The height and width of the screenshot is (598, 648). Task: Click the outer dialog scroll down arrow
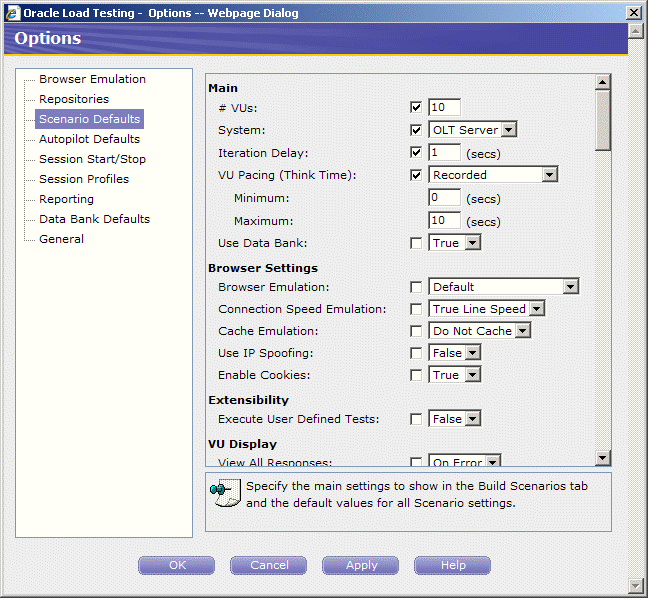(635, 585)
